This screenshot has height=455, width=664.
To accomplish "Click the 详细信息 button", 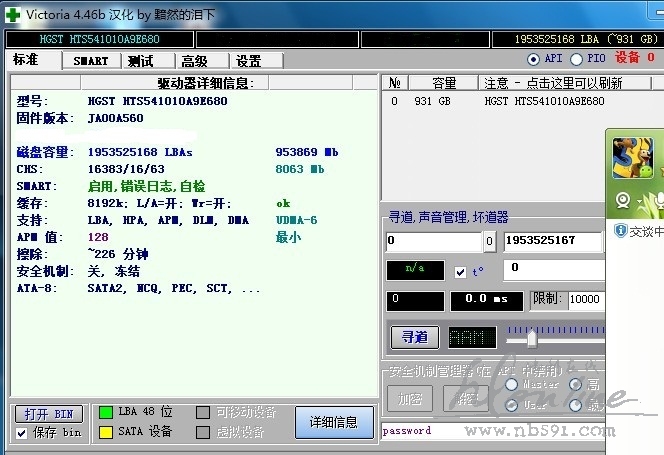I will point(333,422).
